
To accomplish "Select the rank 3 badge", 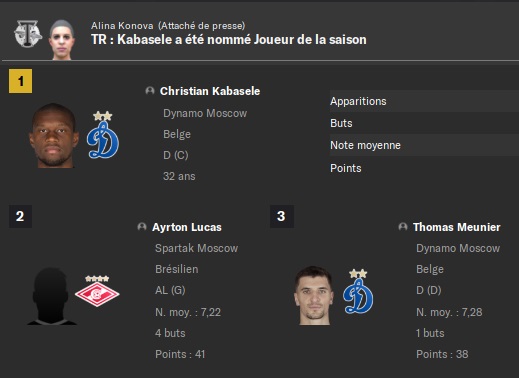I will (x=282, y=216).
